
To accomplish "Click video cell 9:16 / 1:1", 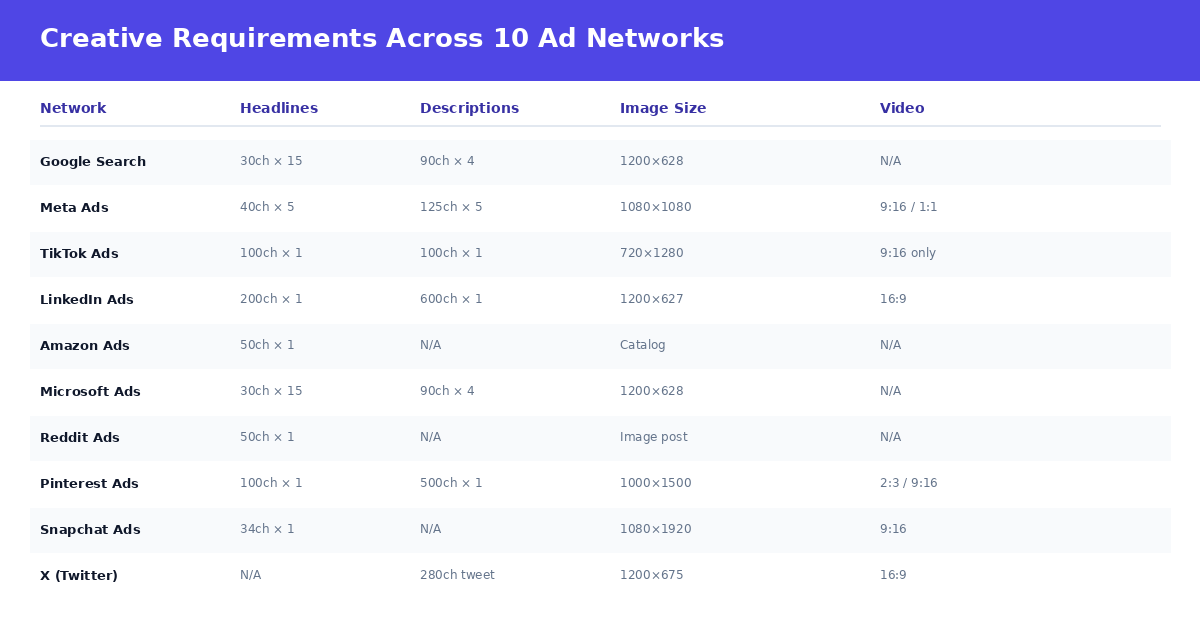I will point(909,207).
